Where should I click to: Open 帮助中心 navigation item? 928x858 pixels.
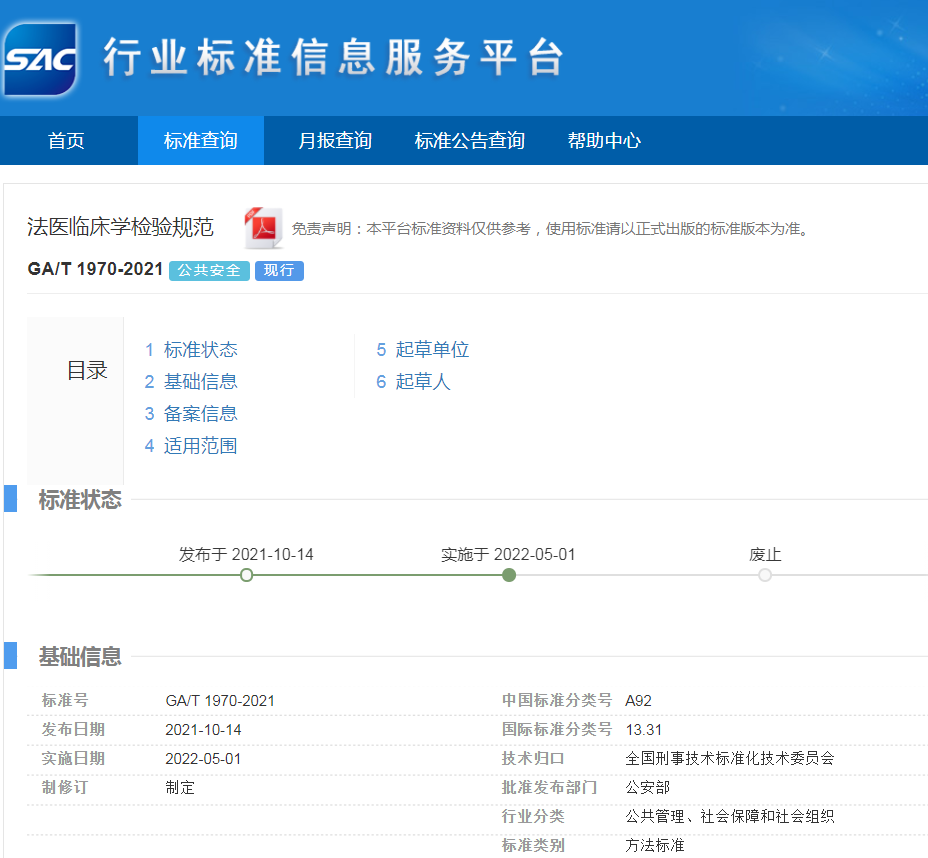pyautogui.click(x=604, y=140)
